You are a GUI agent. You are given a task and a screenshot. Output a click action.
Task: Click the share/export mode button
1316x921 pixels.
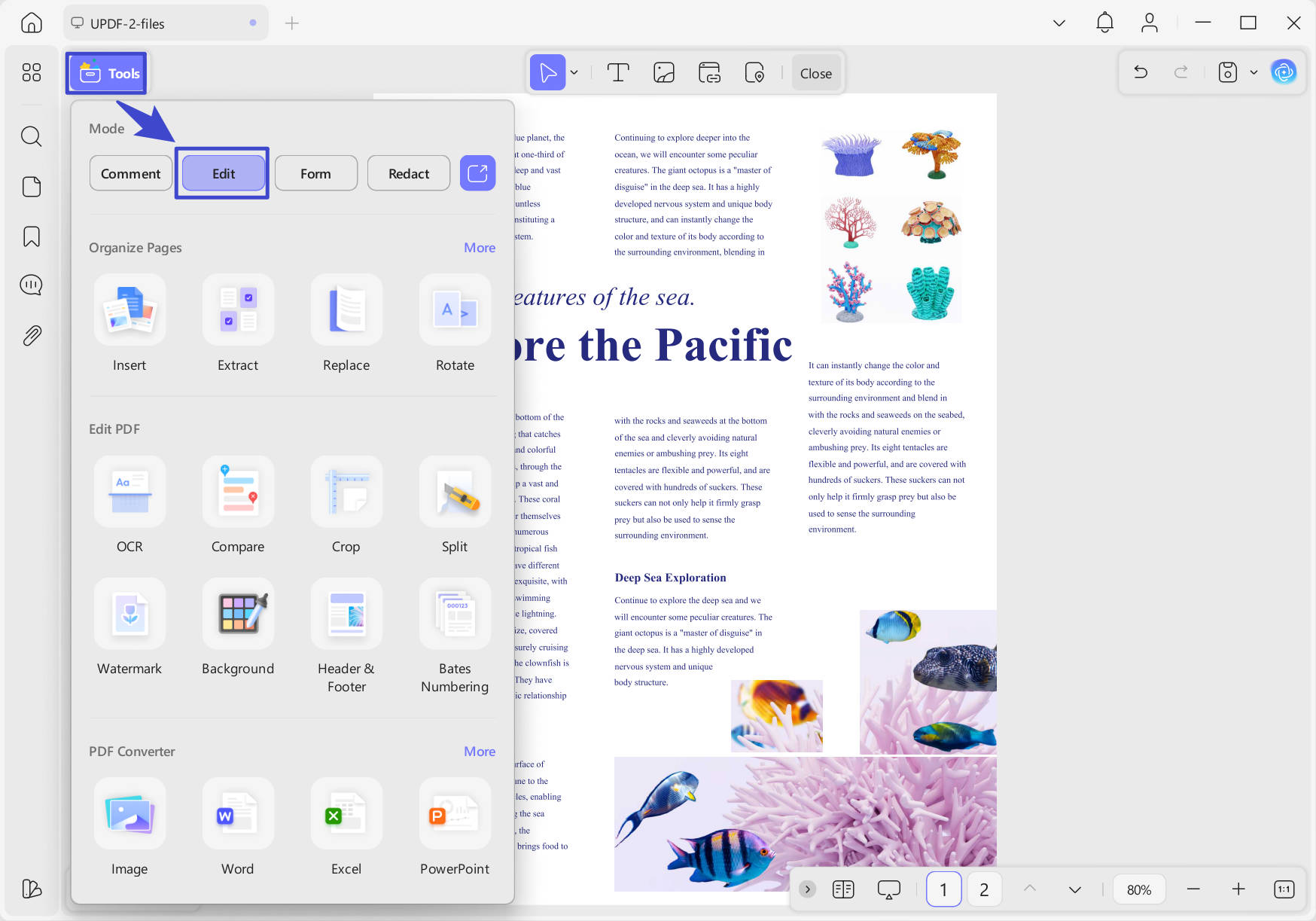point(477,173)
